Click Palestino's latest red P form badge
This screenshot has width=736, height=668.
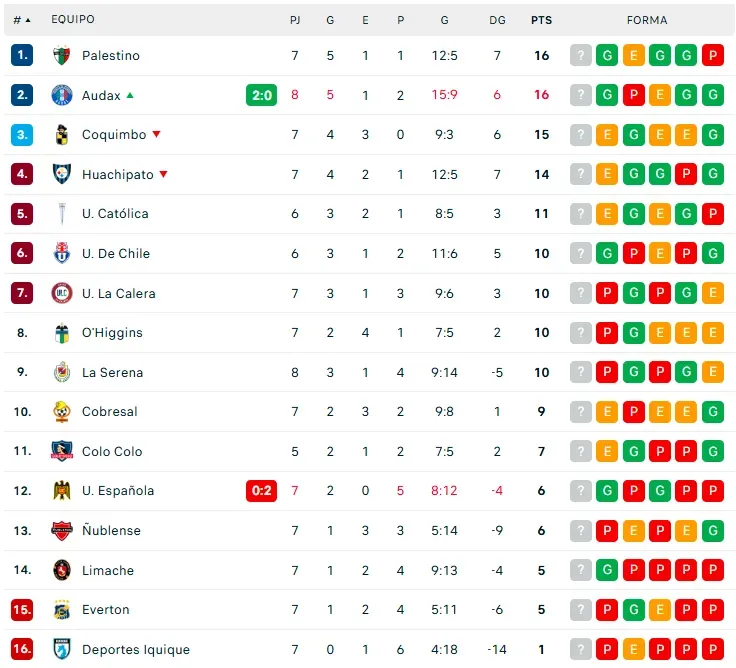713,56
